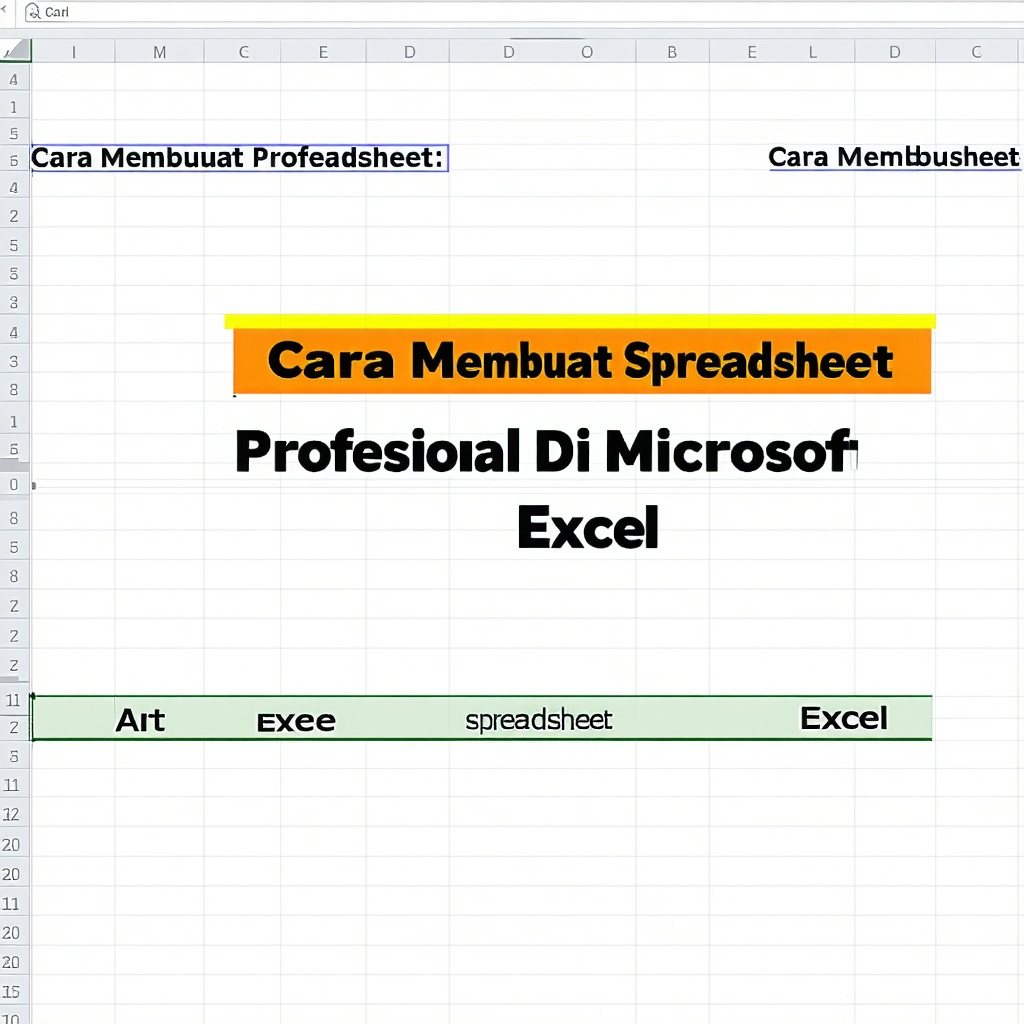The height and width of the screenshot is (1024, 1024).
Task: Click cell text 'Cara Membuuat Profeadsheet:'
Action: pos(238,158)
